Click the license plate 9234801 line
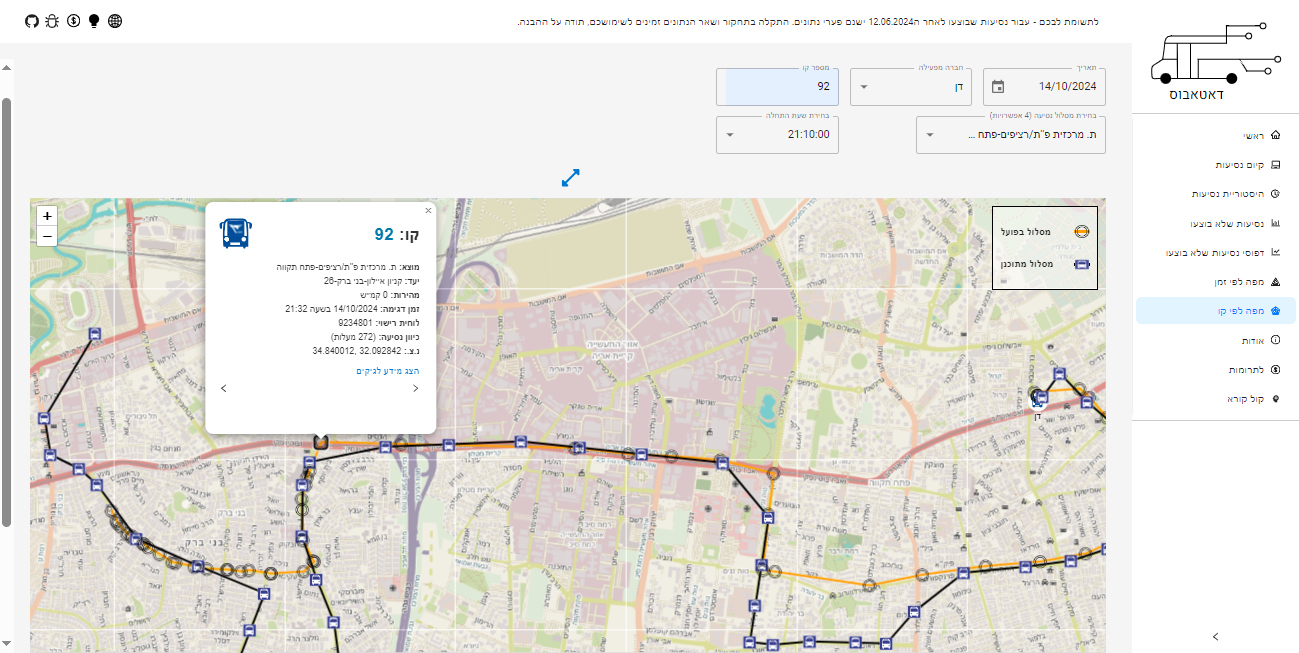Viewport: 1299px width, 653px height. (379, 323)
